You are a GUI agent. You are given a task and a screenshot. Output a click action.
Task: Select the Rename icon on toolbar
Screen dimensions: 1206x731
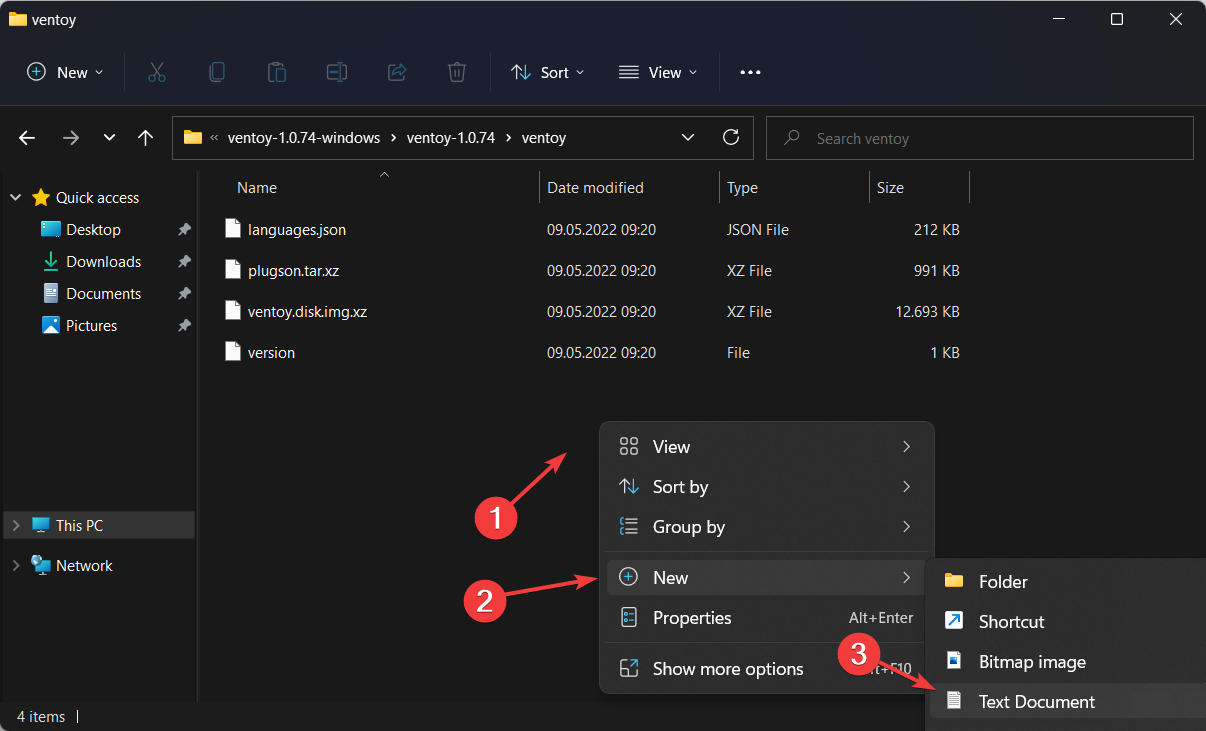click(336, 71)
